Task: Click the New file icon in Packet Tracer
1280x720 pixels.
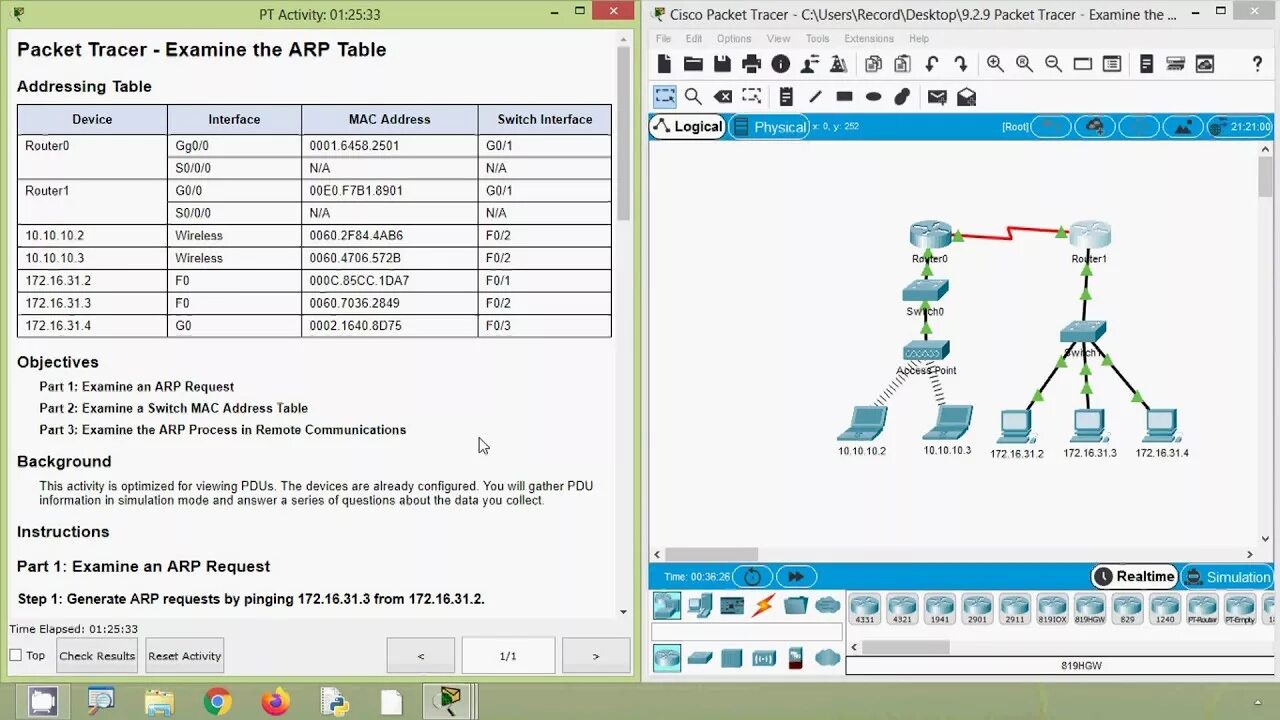Action: [665, 64]
